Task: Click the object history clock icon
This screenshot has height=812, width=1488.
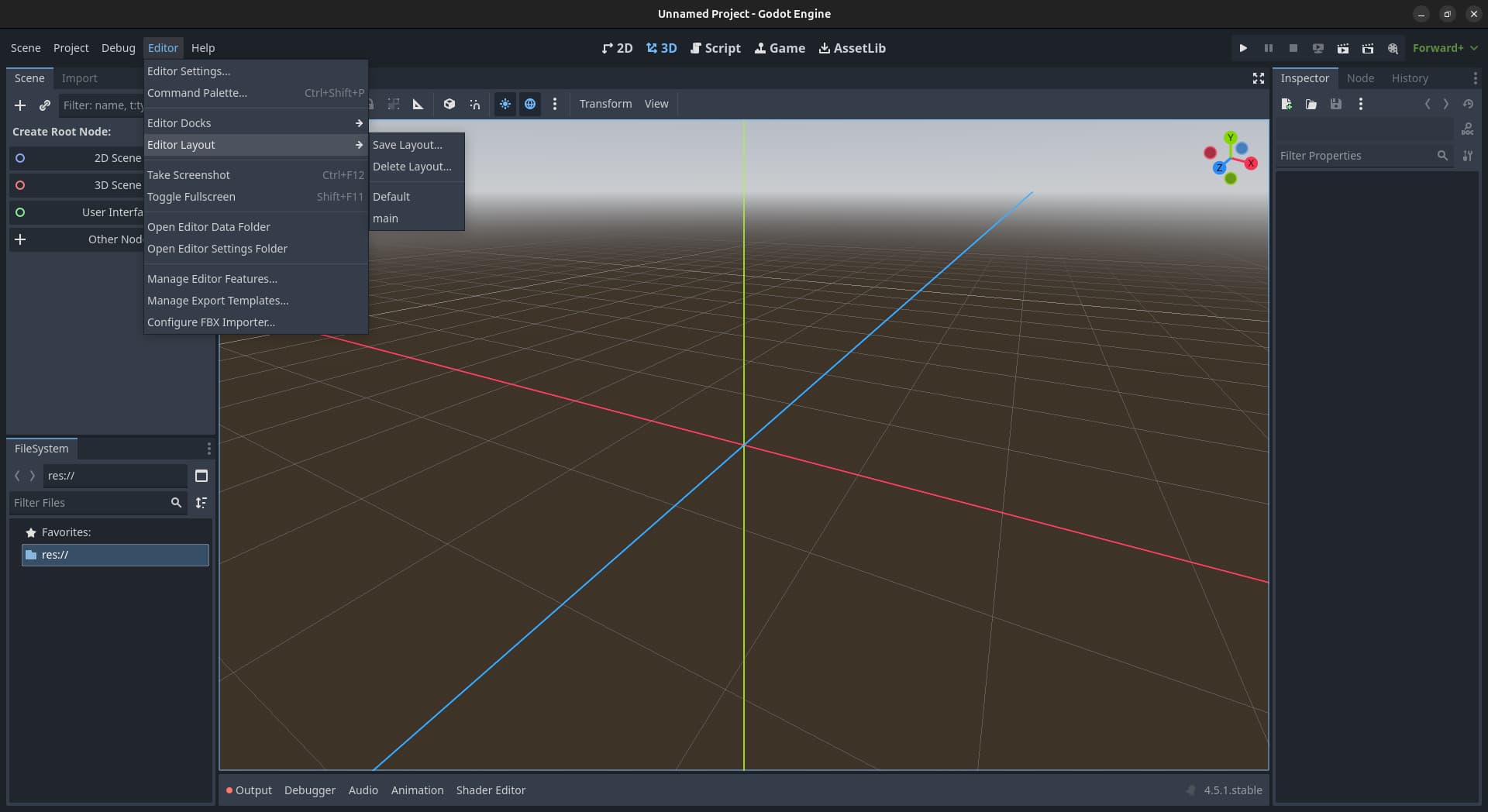Action: click(x=1468, y=104)
